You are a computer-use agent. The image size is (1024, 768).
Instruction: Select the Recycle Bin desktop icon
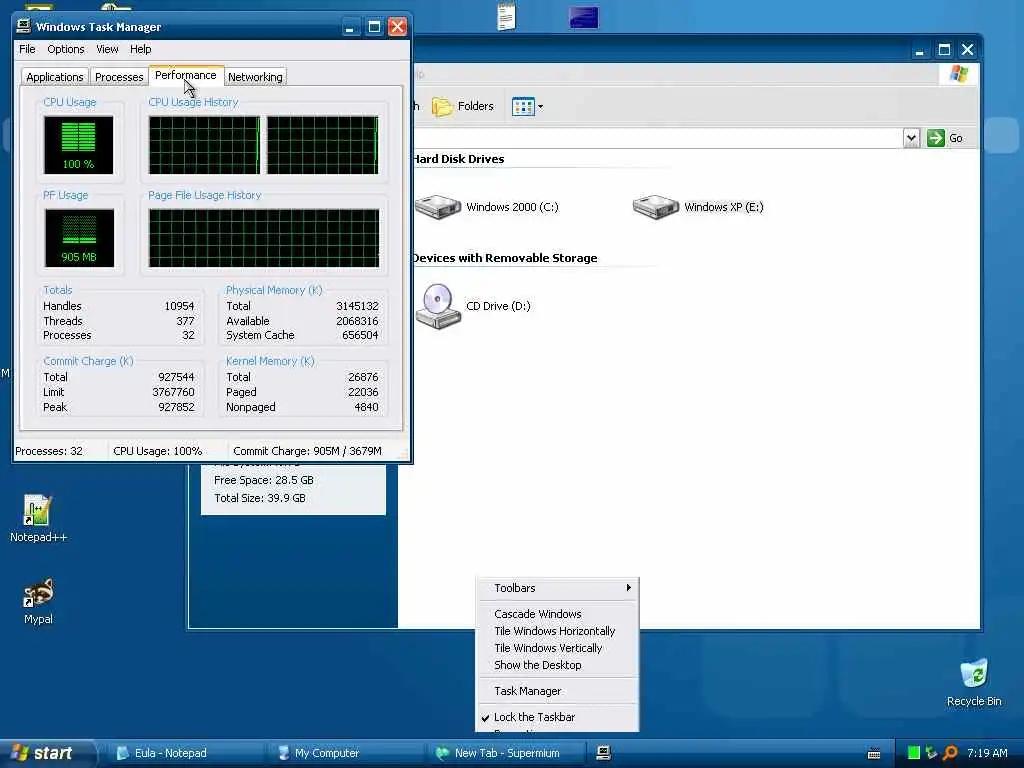[974, 674]
